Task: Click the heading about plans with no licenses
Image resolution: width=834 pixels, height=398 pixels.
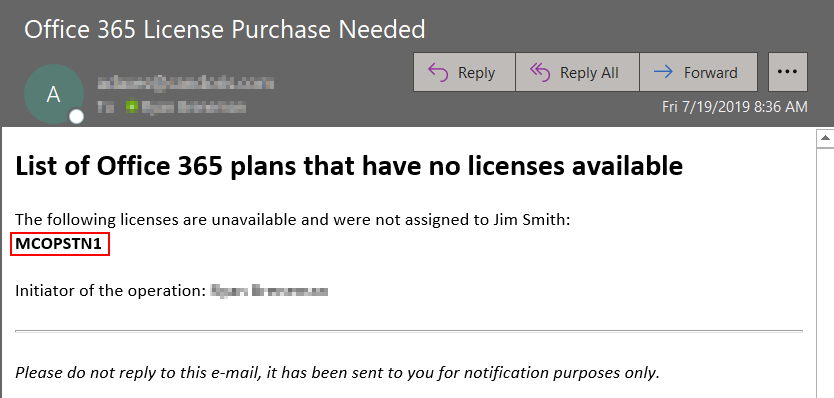Action: click(x=349, y=166)
